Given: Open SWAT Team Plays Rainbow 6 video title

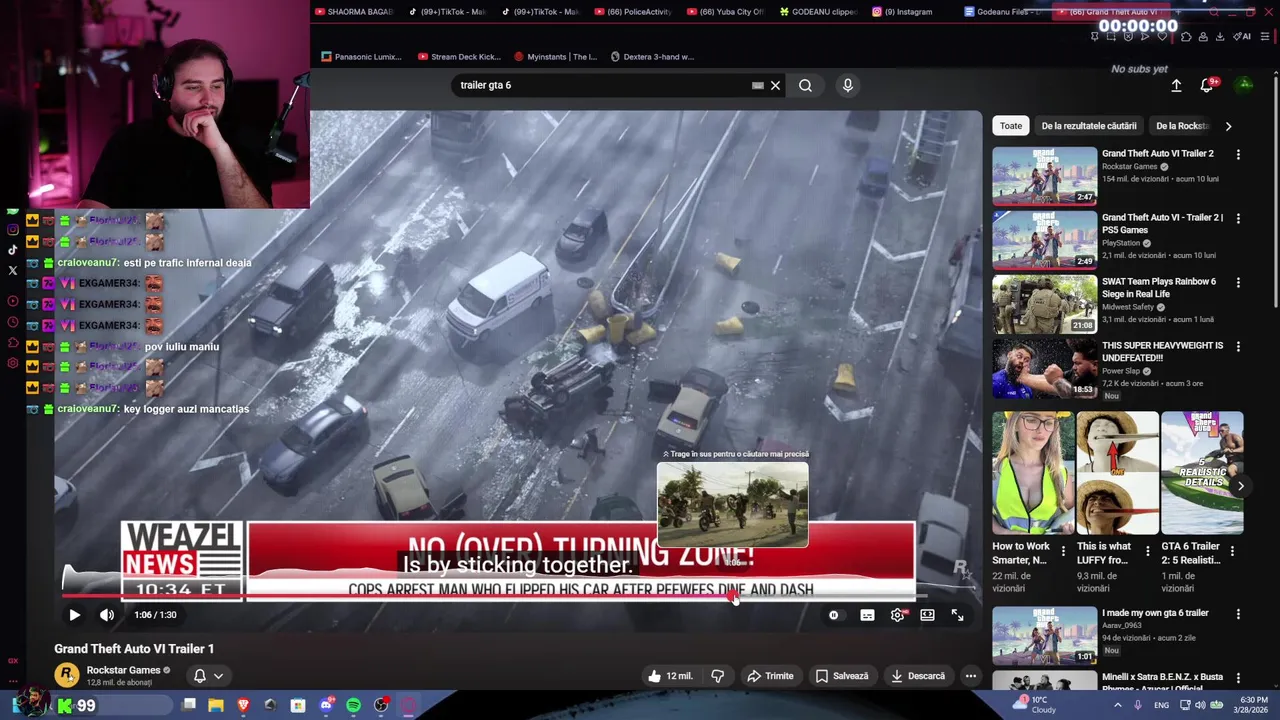Looking at the screenshot, I should pos(1159,288).
